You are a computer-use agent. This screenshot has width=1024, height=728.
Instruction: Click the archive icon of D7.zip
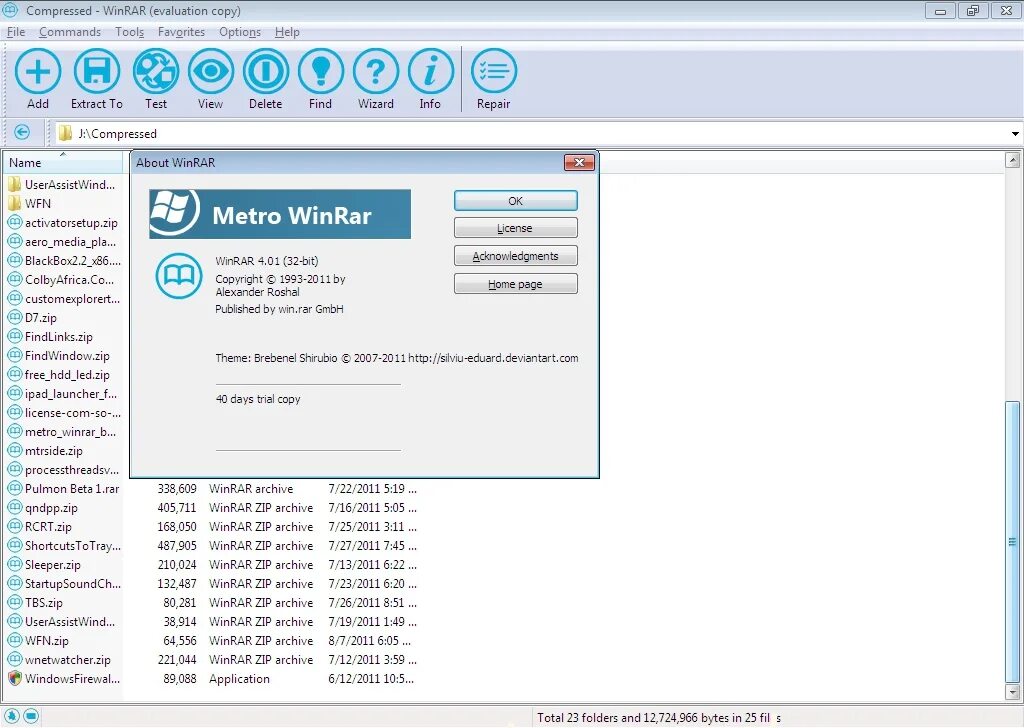coord(15,317)
